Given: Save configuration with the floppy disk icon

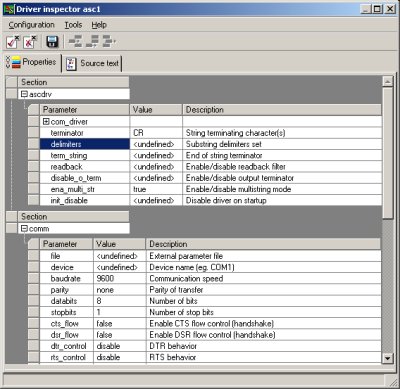Looking at the screenshot, I should tap(52, 42).
